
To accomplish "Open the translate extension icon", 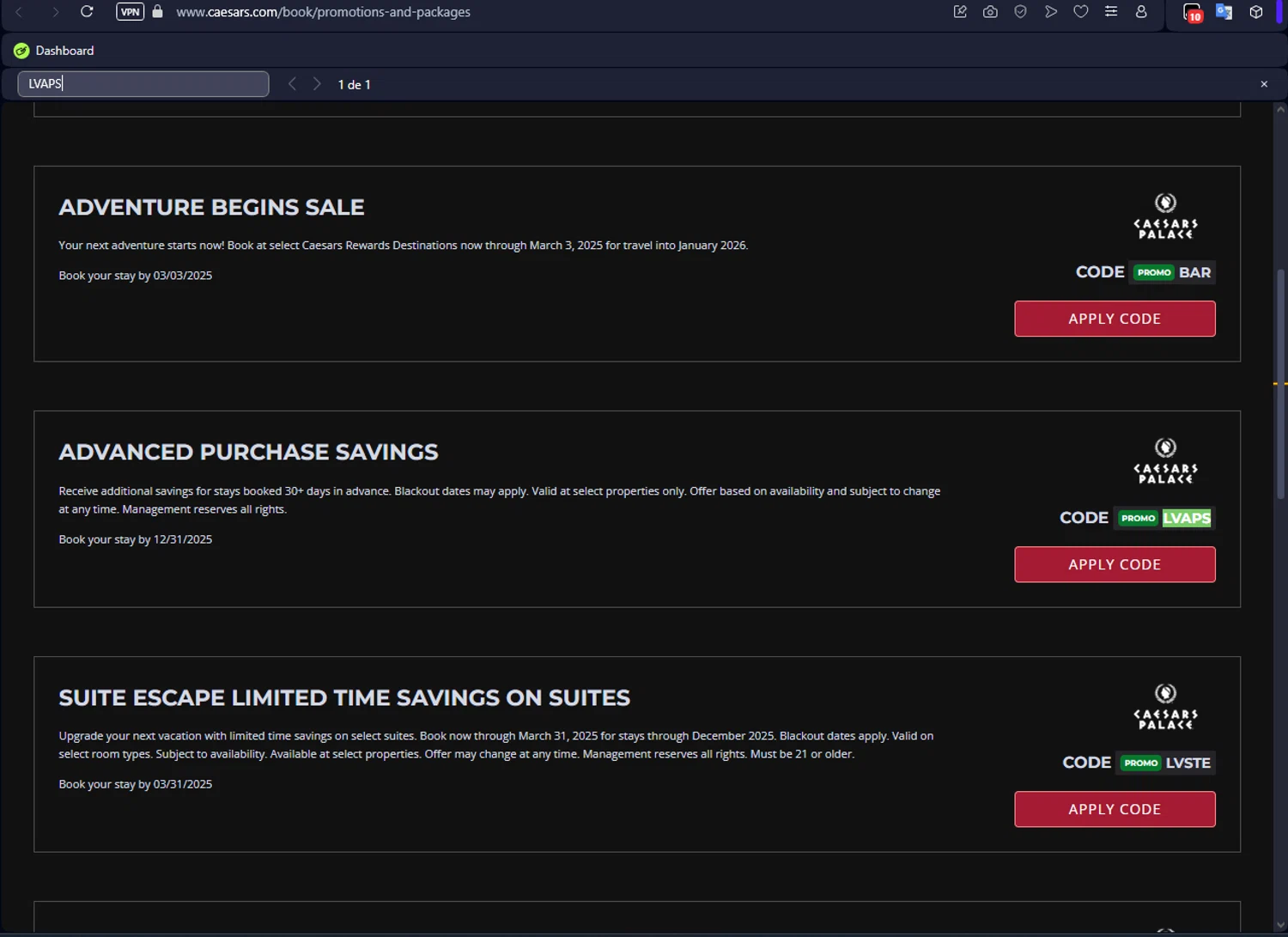I will (1224, 12).
